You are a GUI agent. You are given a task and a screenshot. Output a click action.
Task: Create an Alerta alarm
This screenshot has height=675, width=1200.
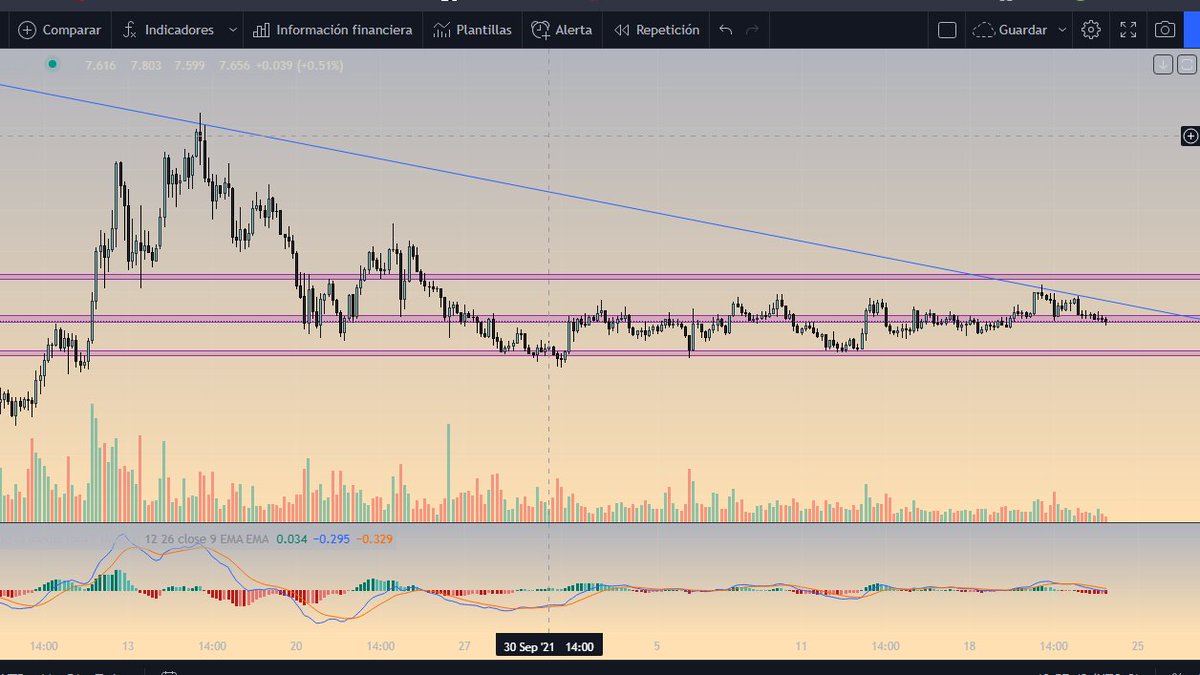pos(562,30)
